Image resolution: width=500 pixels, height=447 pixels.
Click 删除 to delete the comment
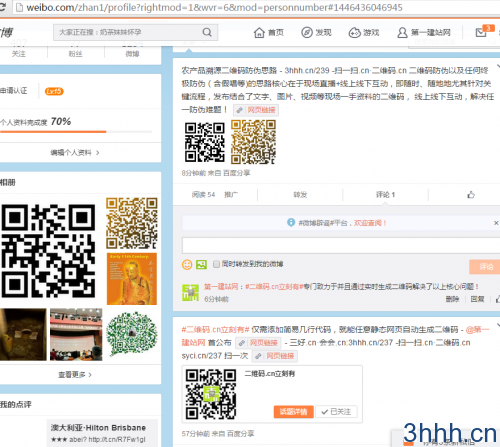pyautogui.click(x=452, y=299)
